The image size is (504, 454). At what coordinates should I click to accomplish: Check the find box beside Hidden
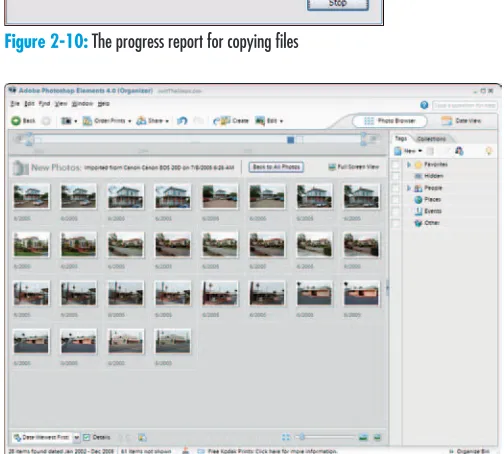396,176
